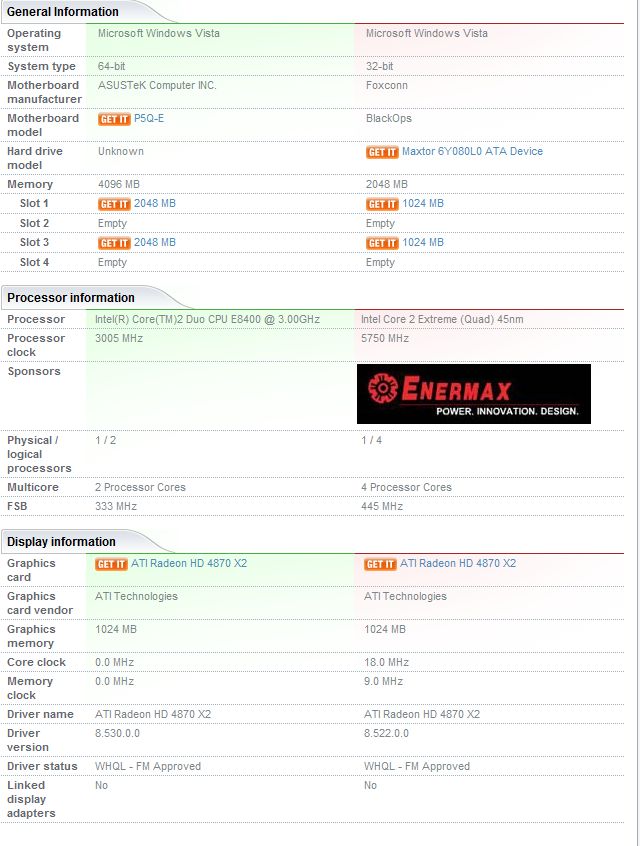Viewport: 640px width, 846px height.
Task: Open the Slot 1 2048 MB memory link
Action: (x=155, y=203)
